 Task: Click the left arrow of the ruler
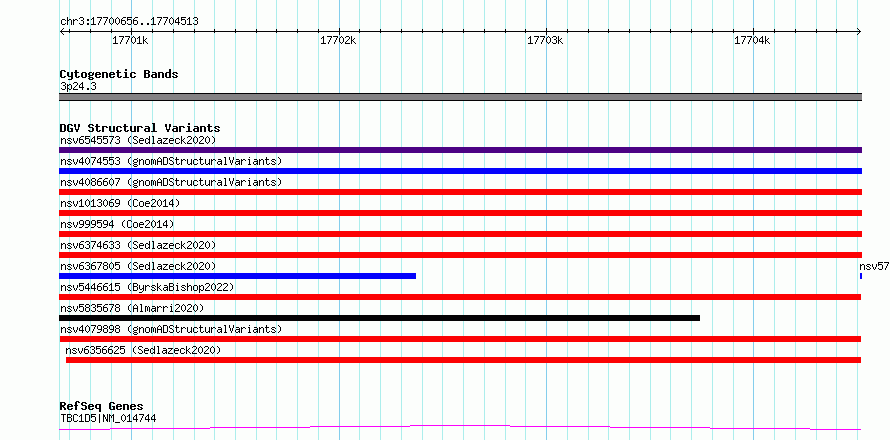pyautogui.click(x=62, y=31)
